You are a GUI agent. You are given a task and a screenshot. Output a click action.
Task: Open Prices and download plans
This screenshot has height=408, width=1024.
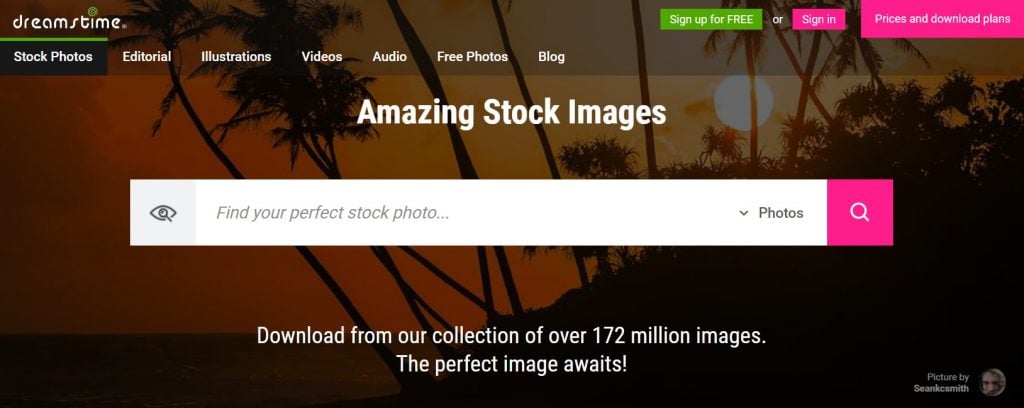[x=942, y=19]
